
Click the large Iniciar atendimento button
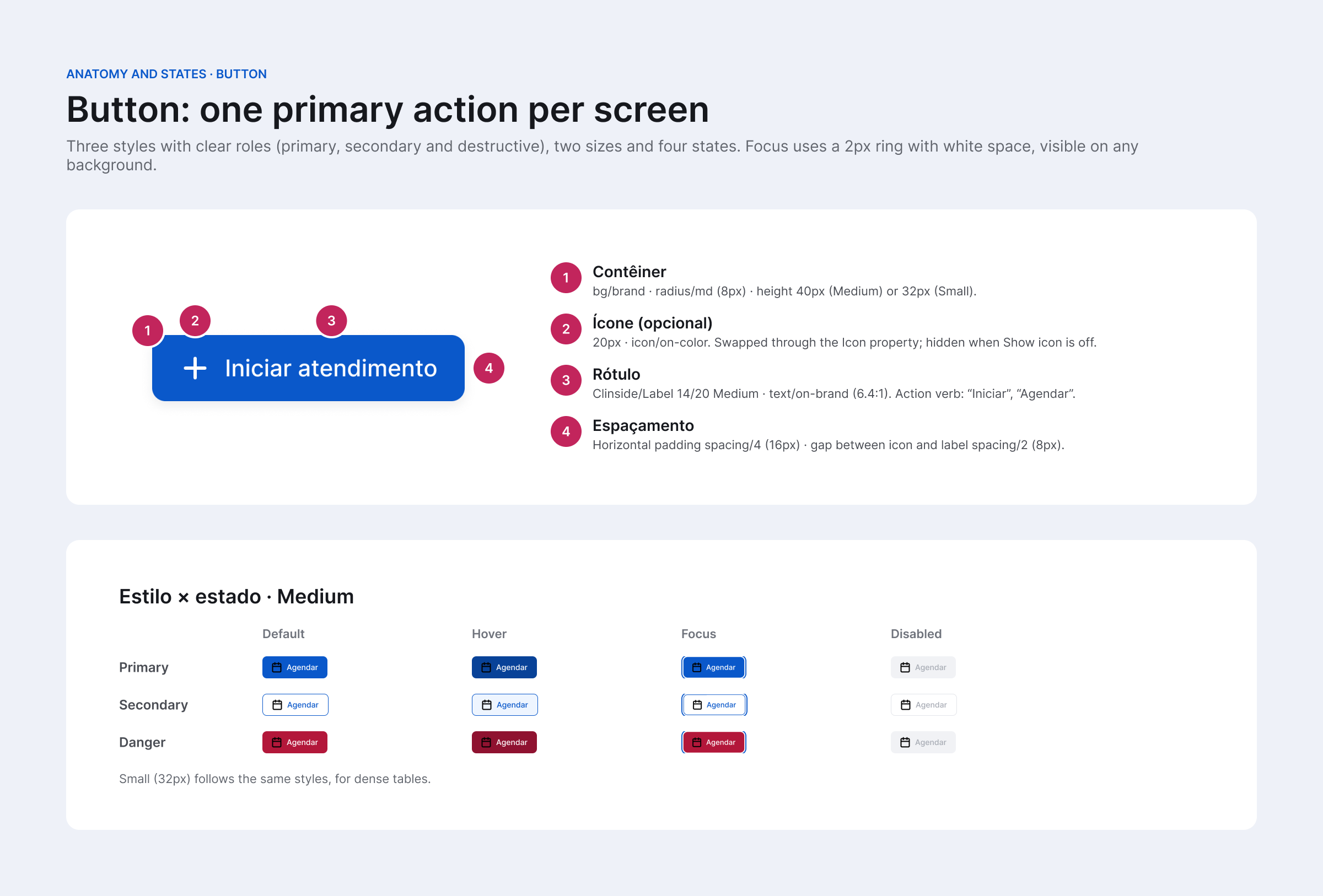tap(308, 368)
